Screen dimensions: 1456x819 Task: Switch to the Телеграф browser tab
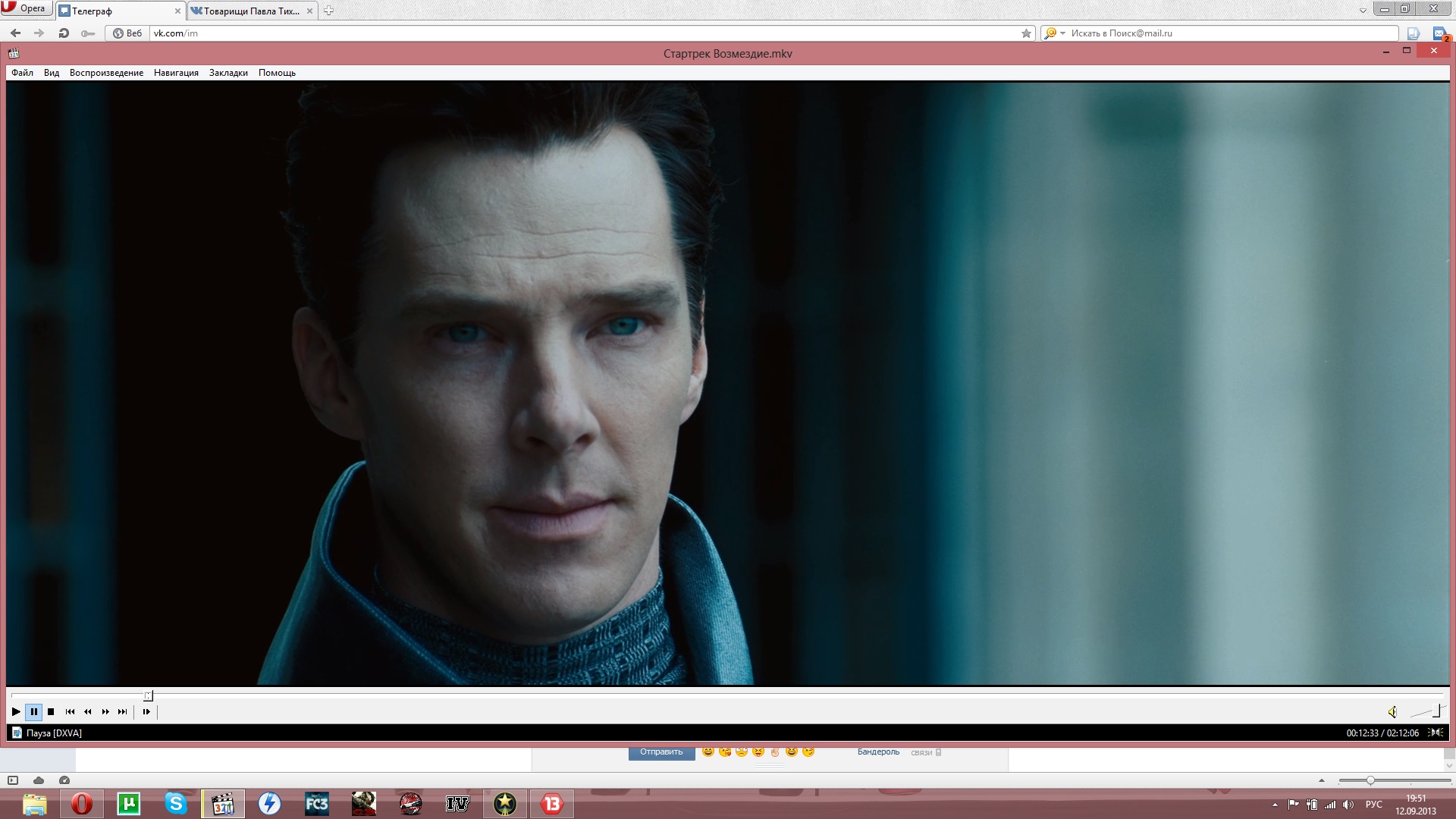(x=121, y=11)
